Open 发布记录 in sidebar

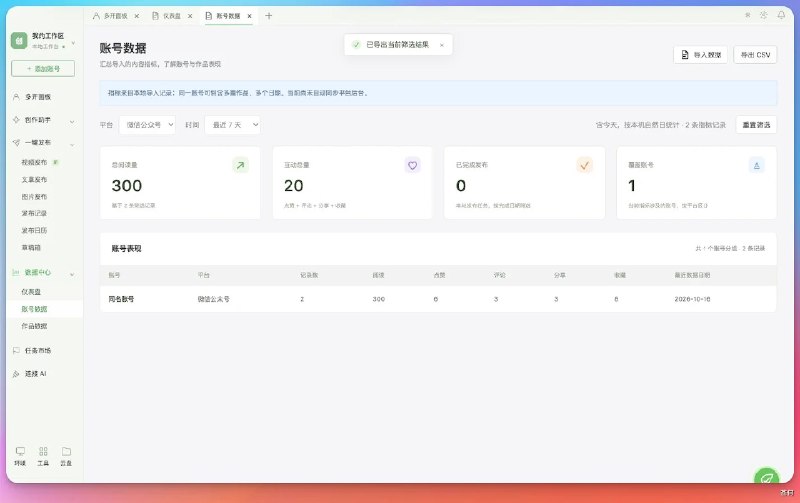(34, 213)
